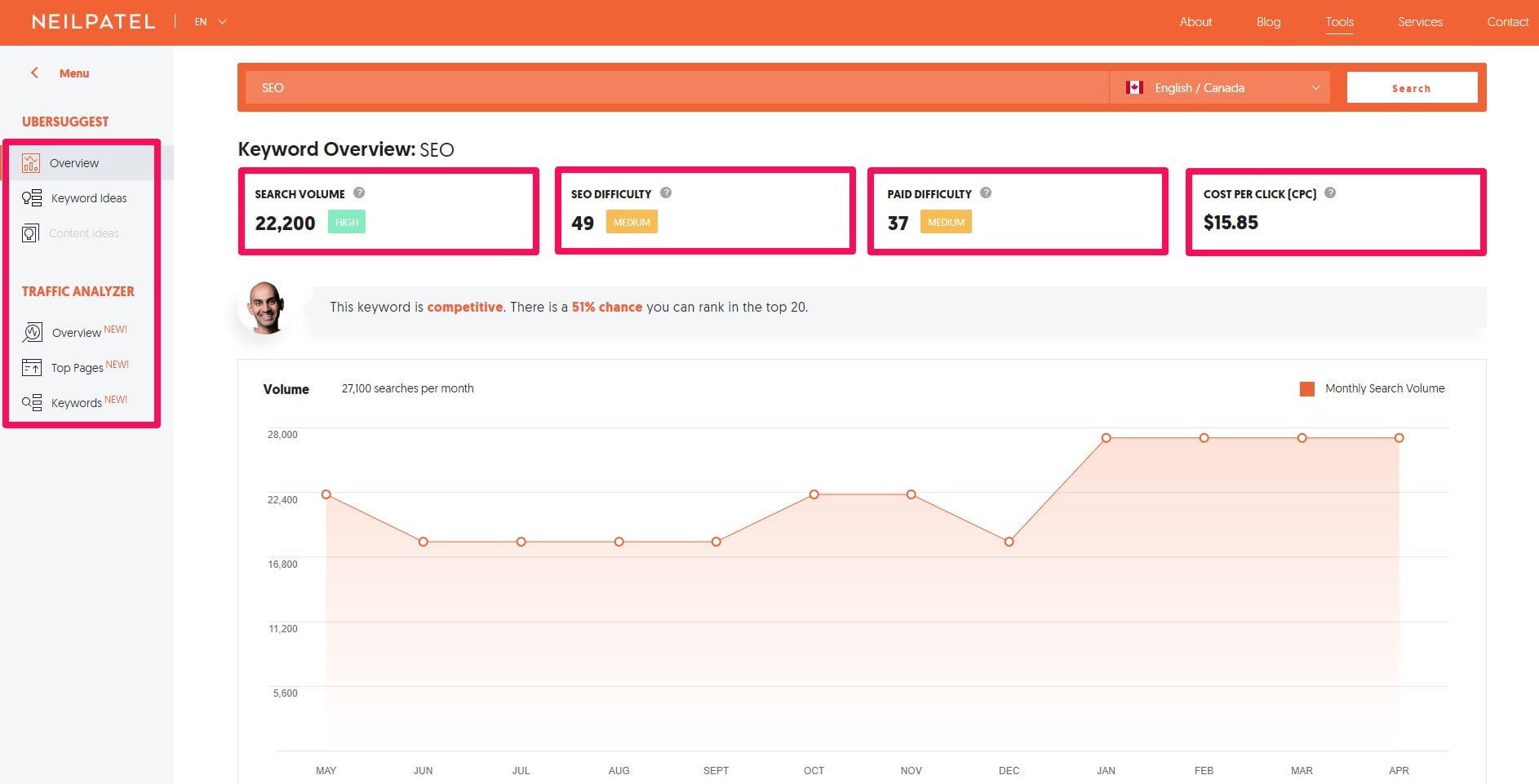Click the MAY data point on chart
The width and height of the screenshot is (1539, 784).
point(326,494)
